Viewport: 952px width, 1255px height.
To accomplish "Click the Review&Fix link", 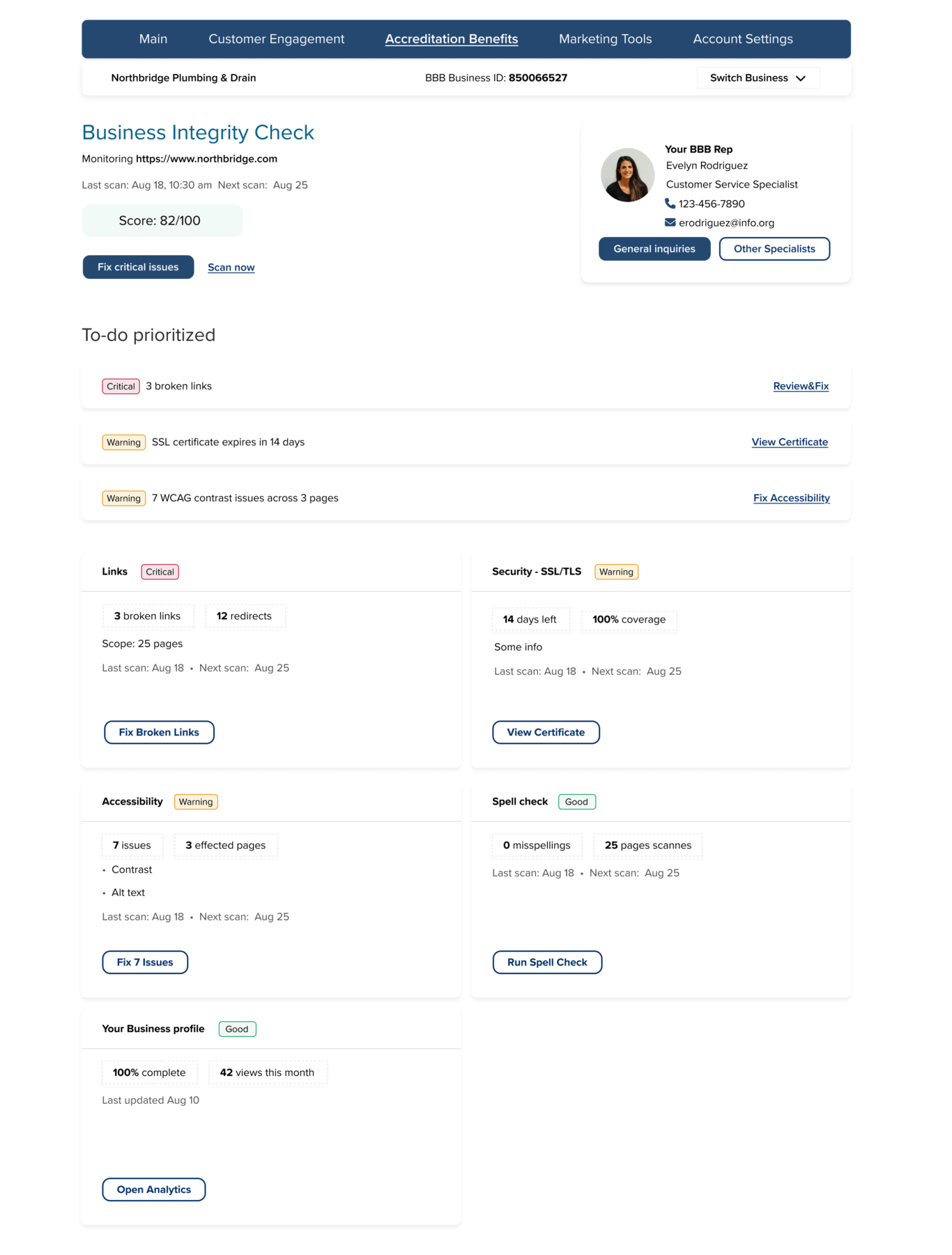I will tap(800, 386).
